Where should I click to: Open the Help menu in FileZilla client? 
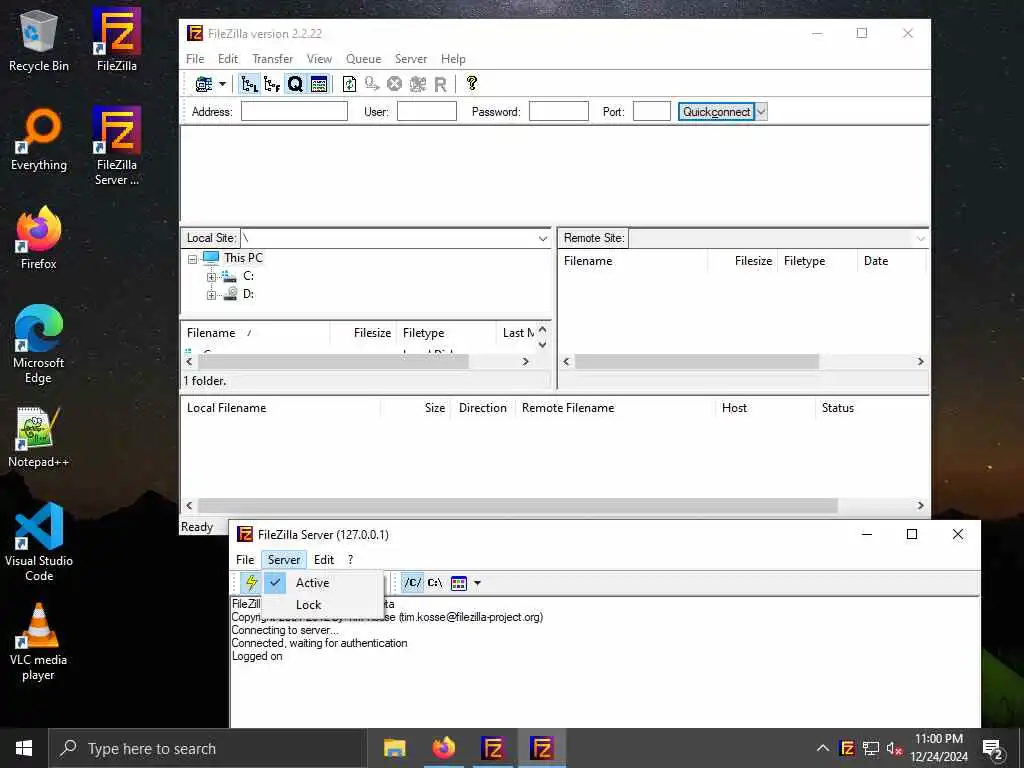click(x=453, y=59)
